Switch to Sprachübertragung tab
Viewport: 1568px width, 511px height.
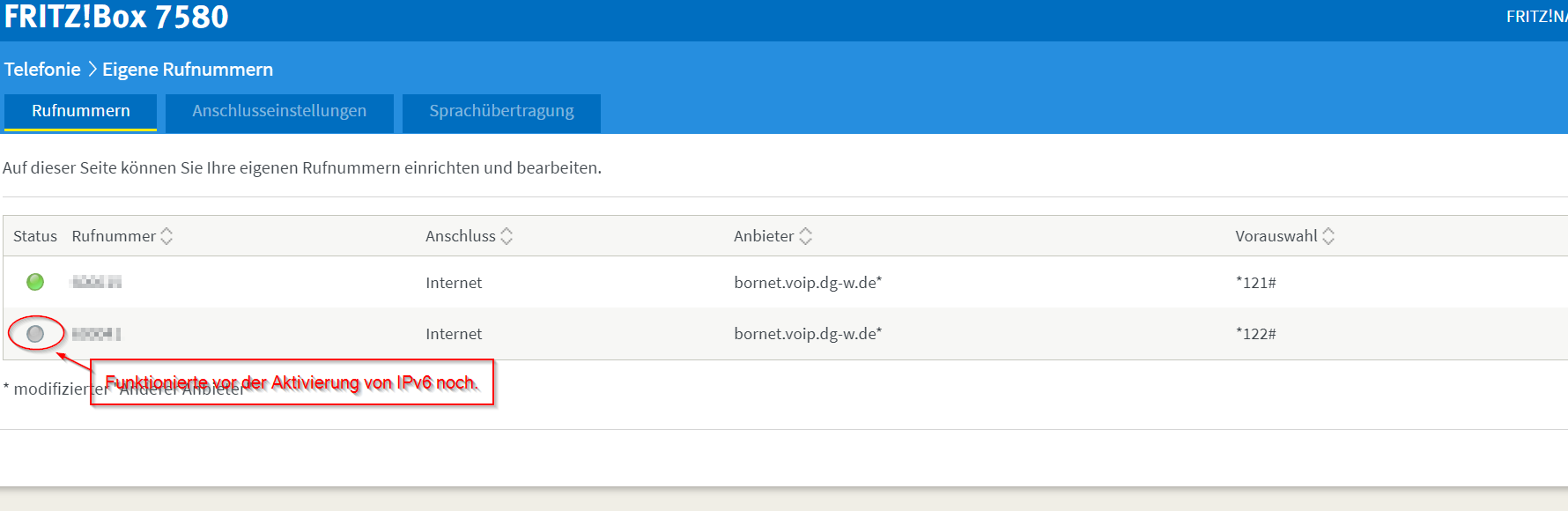[501, 113]
